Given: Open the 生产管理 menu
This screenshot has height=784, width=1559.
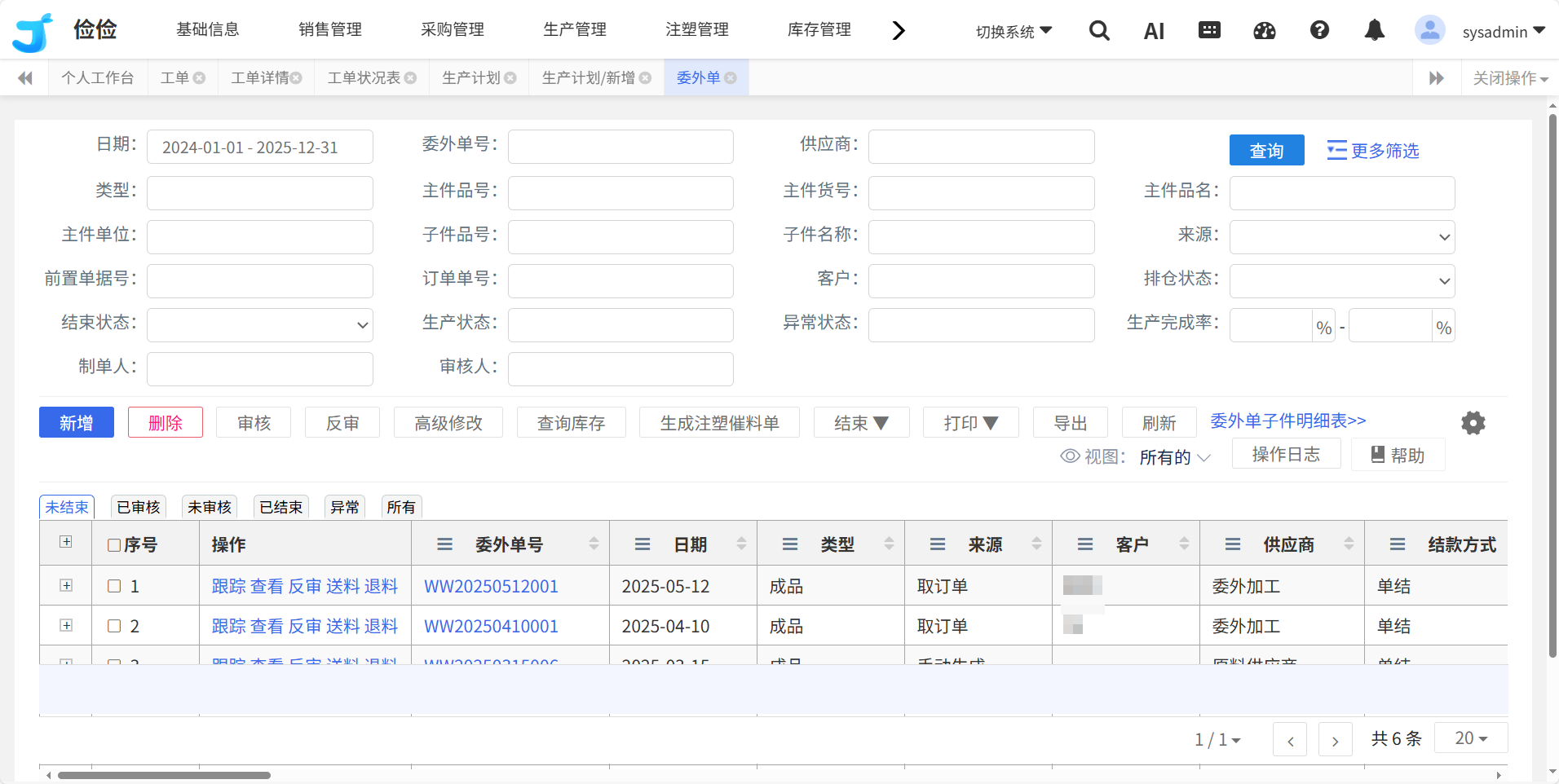Looking at the screenshot, I should [x=574, y=30].
